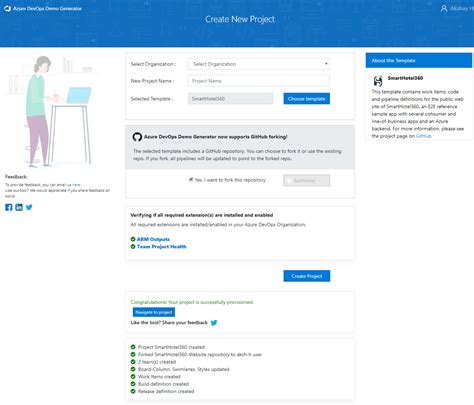Click 'Build definition created' status text
The height and width of the screenshot is (405, 474).
point(163,384)
